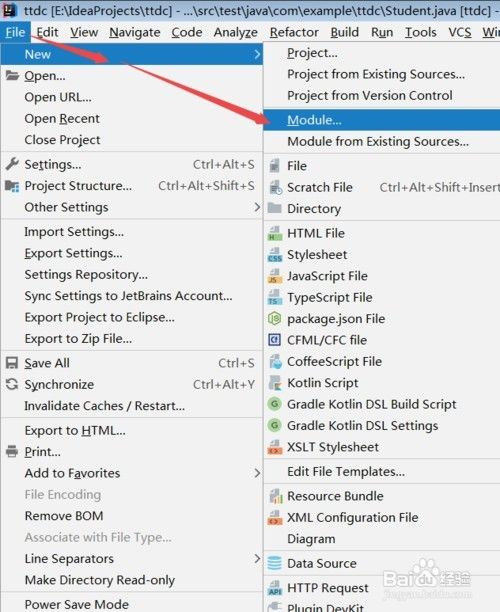Select the Stylesheet CSS icon
This screenshot has height=612, width=500.
click(275, 254)
